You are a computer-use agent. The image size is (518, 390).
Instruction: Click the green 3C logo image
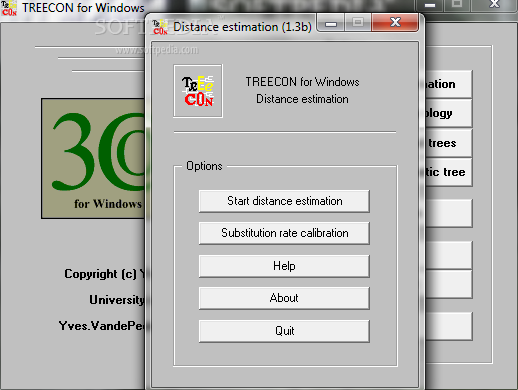pyautogui.click(x=93, y=158)
